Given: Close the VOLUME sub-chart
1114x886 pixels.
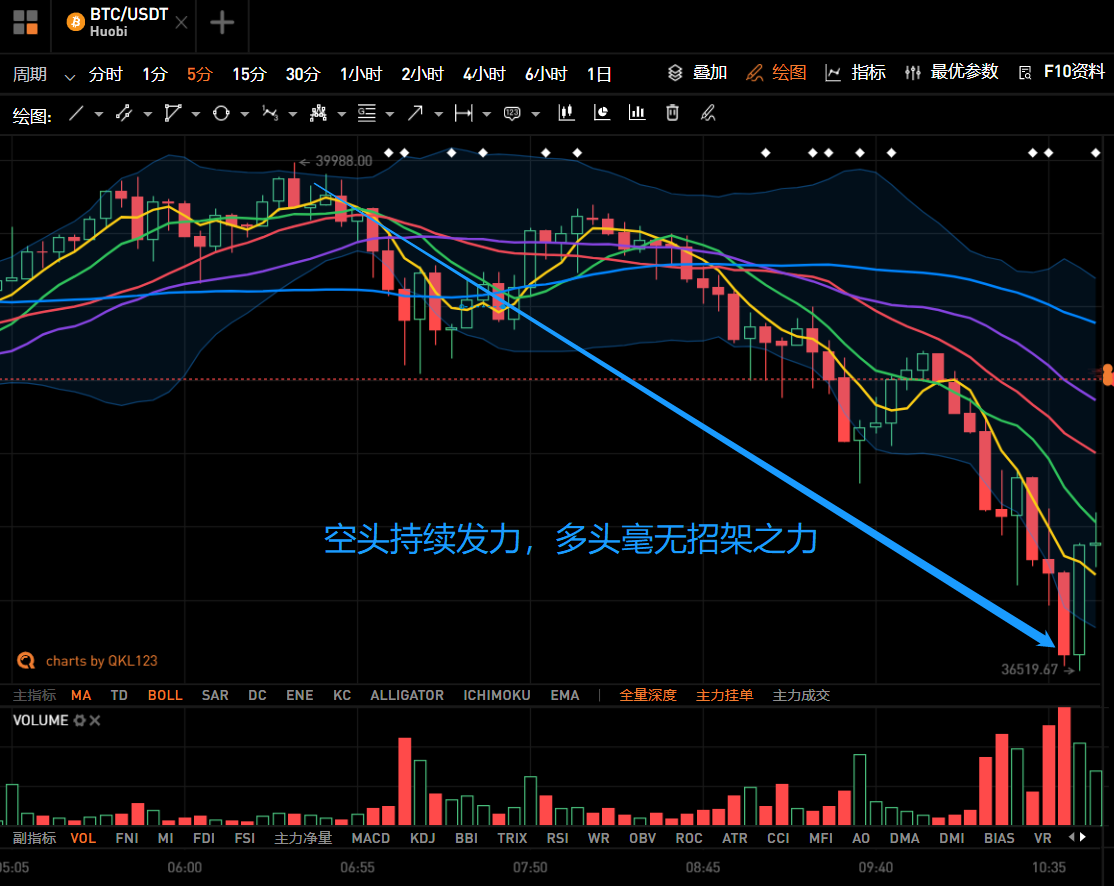Looking at the screenshot, I should click(x=95, y=720).
